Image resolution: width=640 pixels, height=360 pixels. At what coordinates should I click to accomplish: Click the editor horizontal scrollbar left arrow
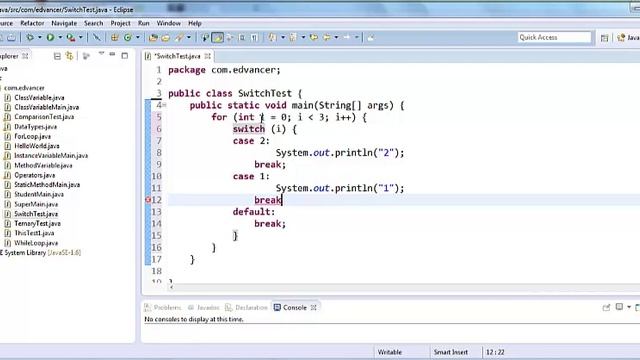point(171,287)
